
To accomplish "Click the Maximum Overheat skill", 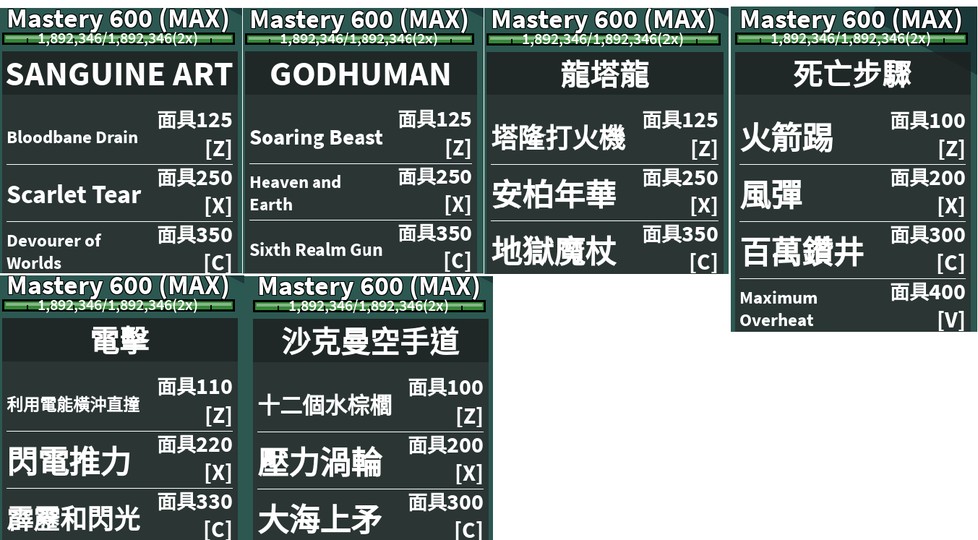I will pyautogui.click(x=778, y=309).
